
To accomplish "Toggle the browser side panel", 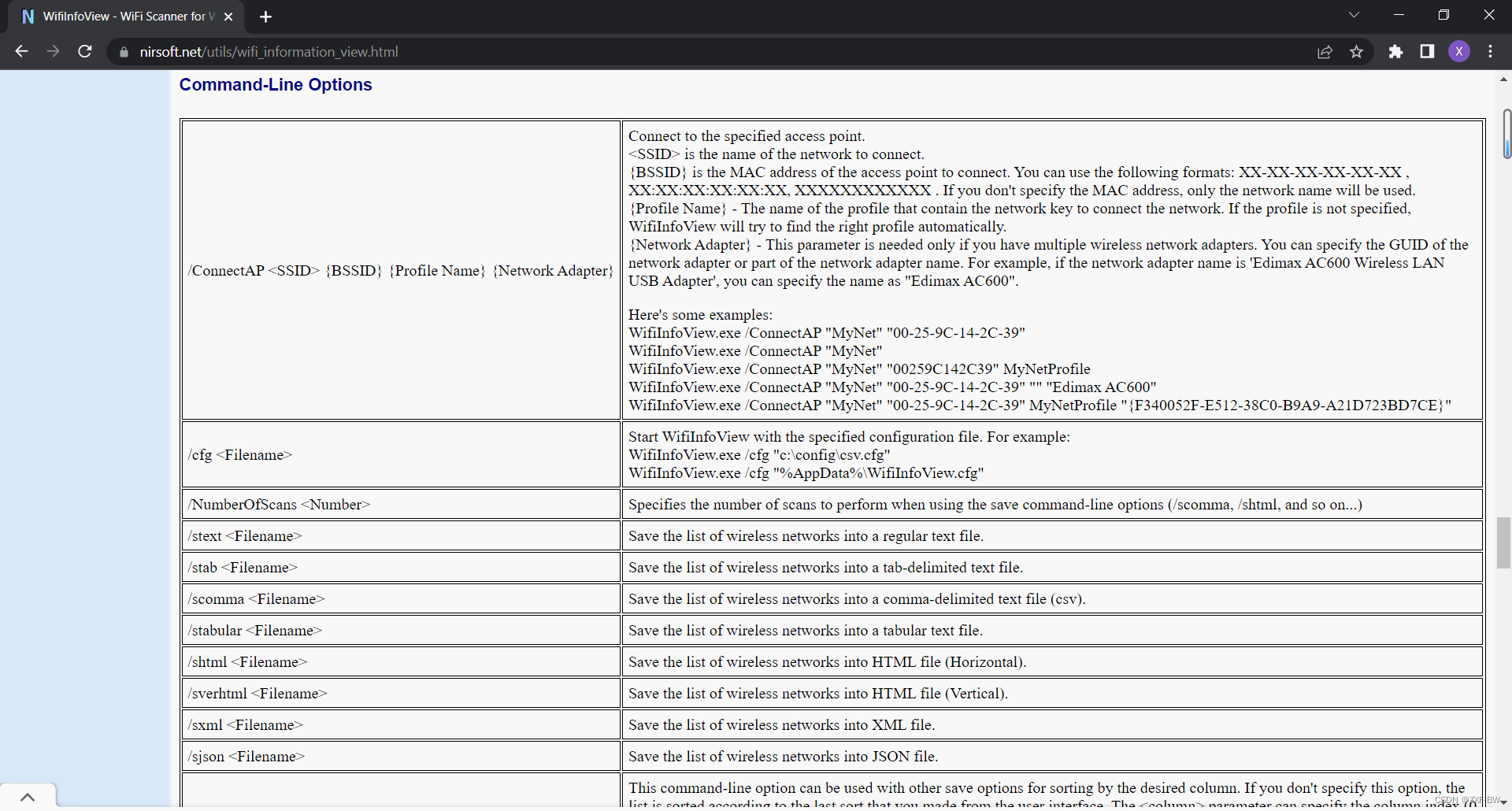I will pyautogui.click(x=1427, y=52).
